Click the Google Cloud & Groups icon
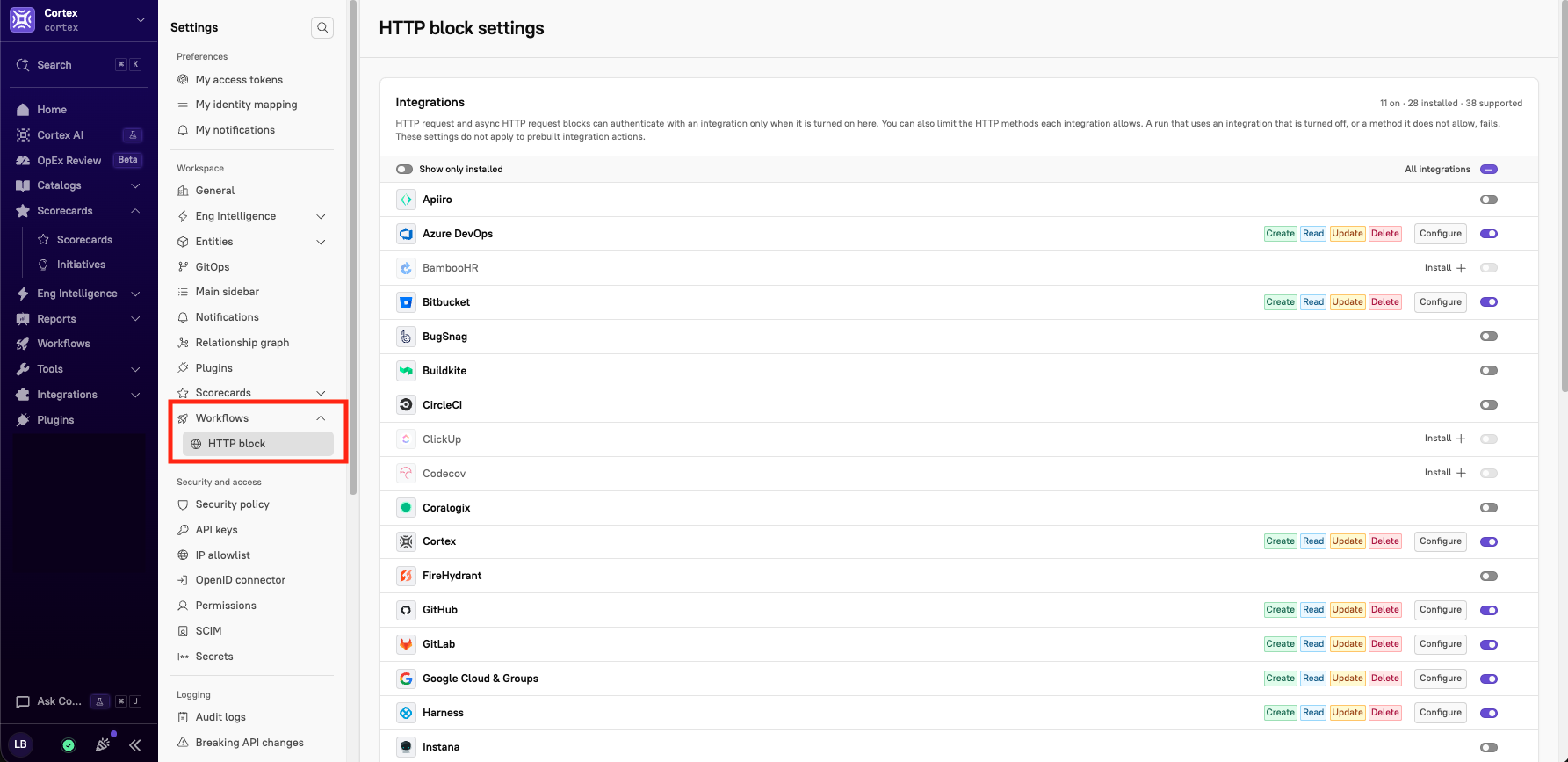The width and height of the screenshot is (1568, 762). click(406, 679)
